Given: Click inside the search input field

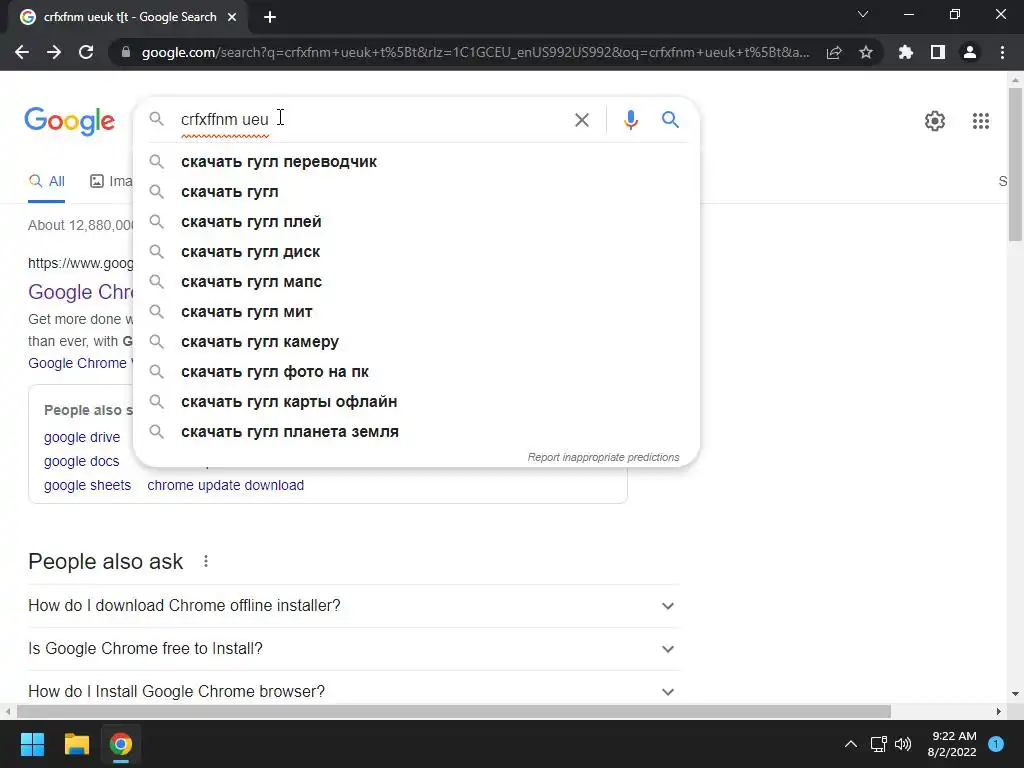Looking at the screenshot, I should [372, 120].
